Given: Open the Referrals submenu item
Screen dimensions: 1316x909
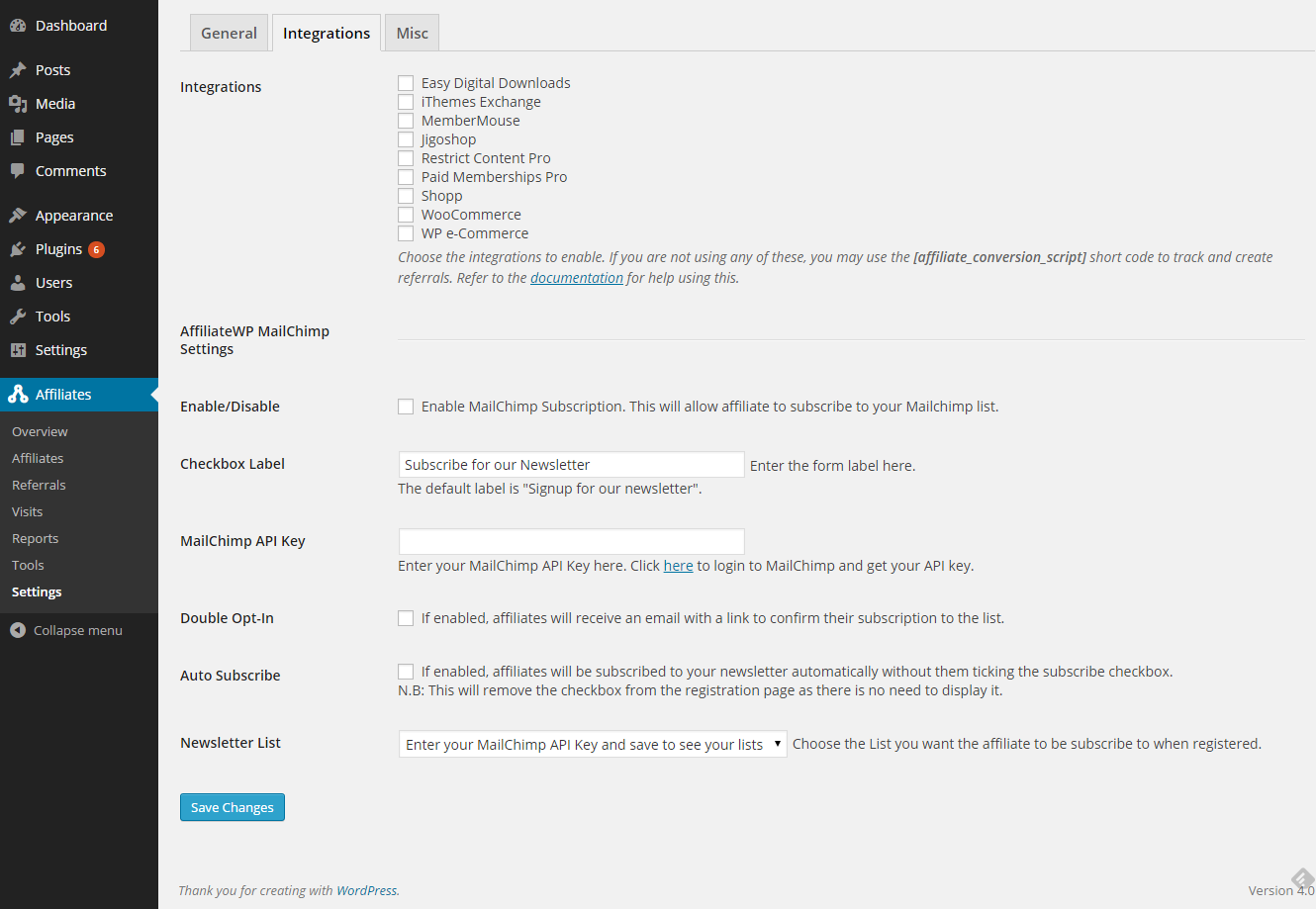Looking at the screenshot, I should coord(39,485).
